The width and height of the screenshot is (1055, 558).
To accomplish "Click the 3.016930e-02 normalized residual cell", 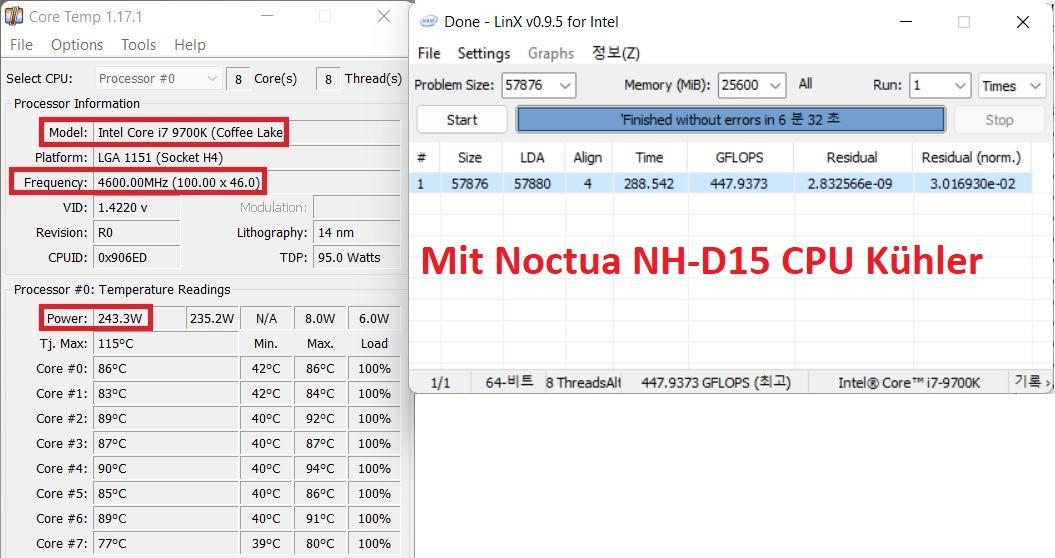I will [x=972, y=183].
